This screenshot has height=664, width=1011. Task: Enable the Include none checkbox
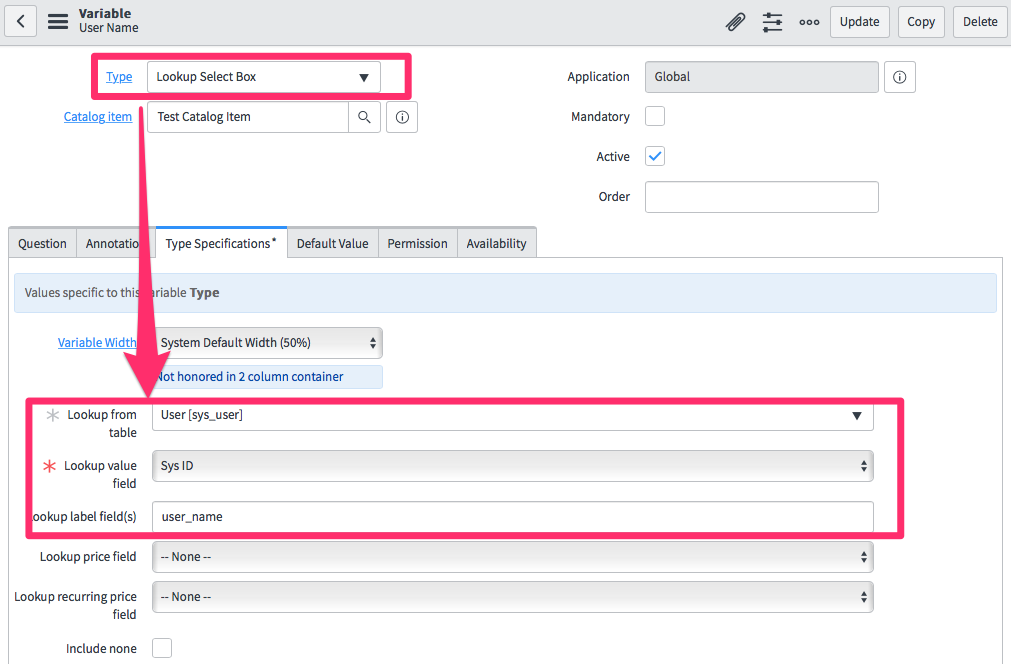coord(161,648)
